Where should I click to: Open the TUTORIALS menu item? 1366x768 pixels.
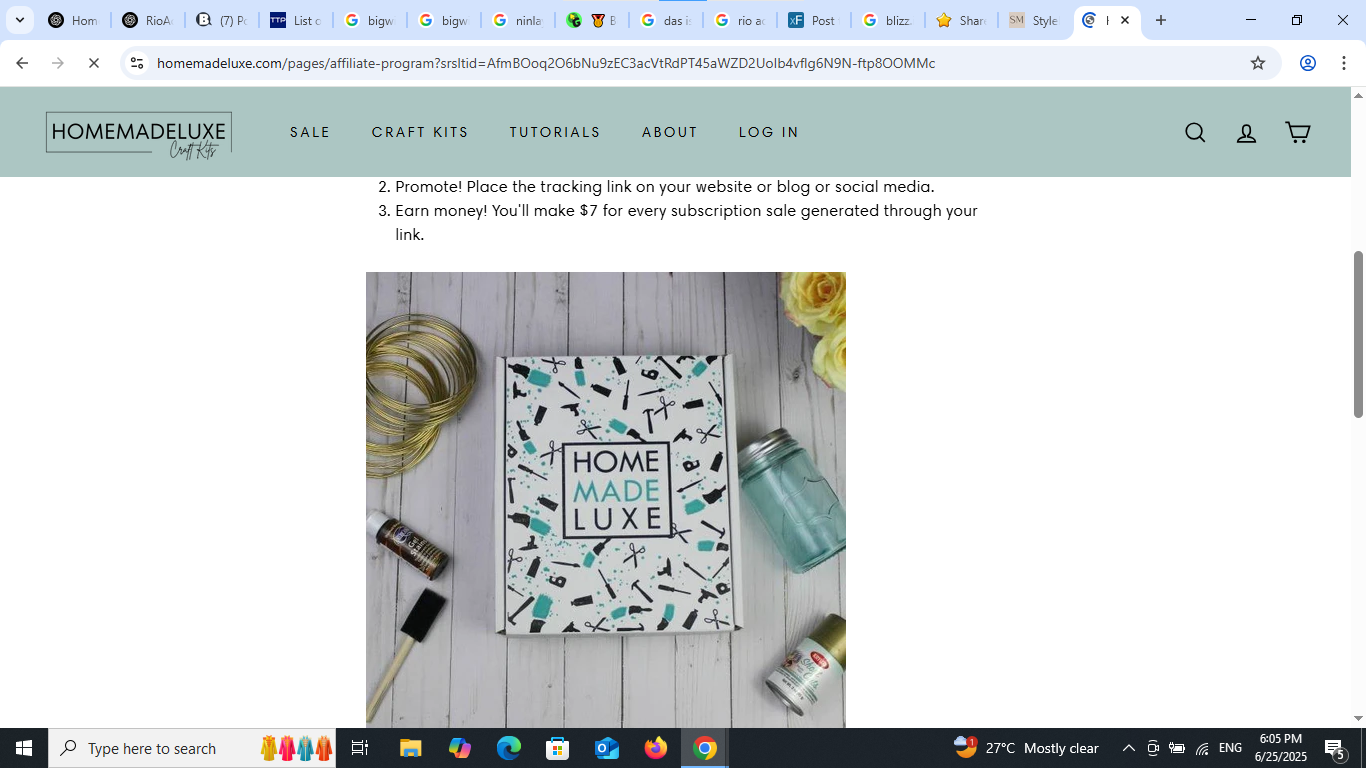click(x=555, y=132)
